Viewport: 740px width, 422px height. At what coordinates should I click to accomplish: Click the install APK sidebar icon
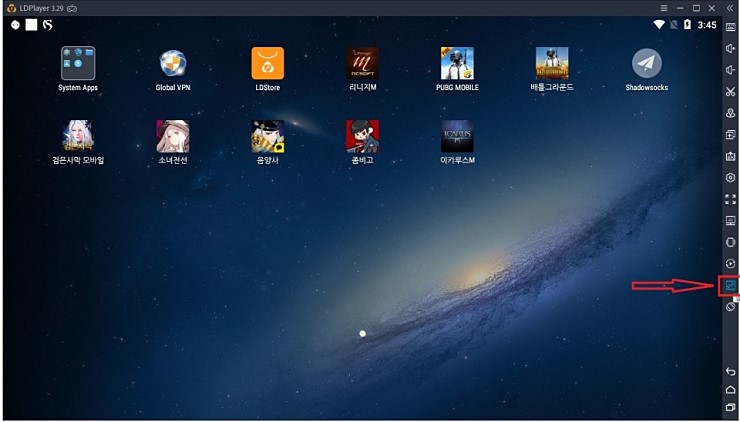coord(730,156)
